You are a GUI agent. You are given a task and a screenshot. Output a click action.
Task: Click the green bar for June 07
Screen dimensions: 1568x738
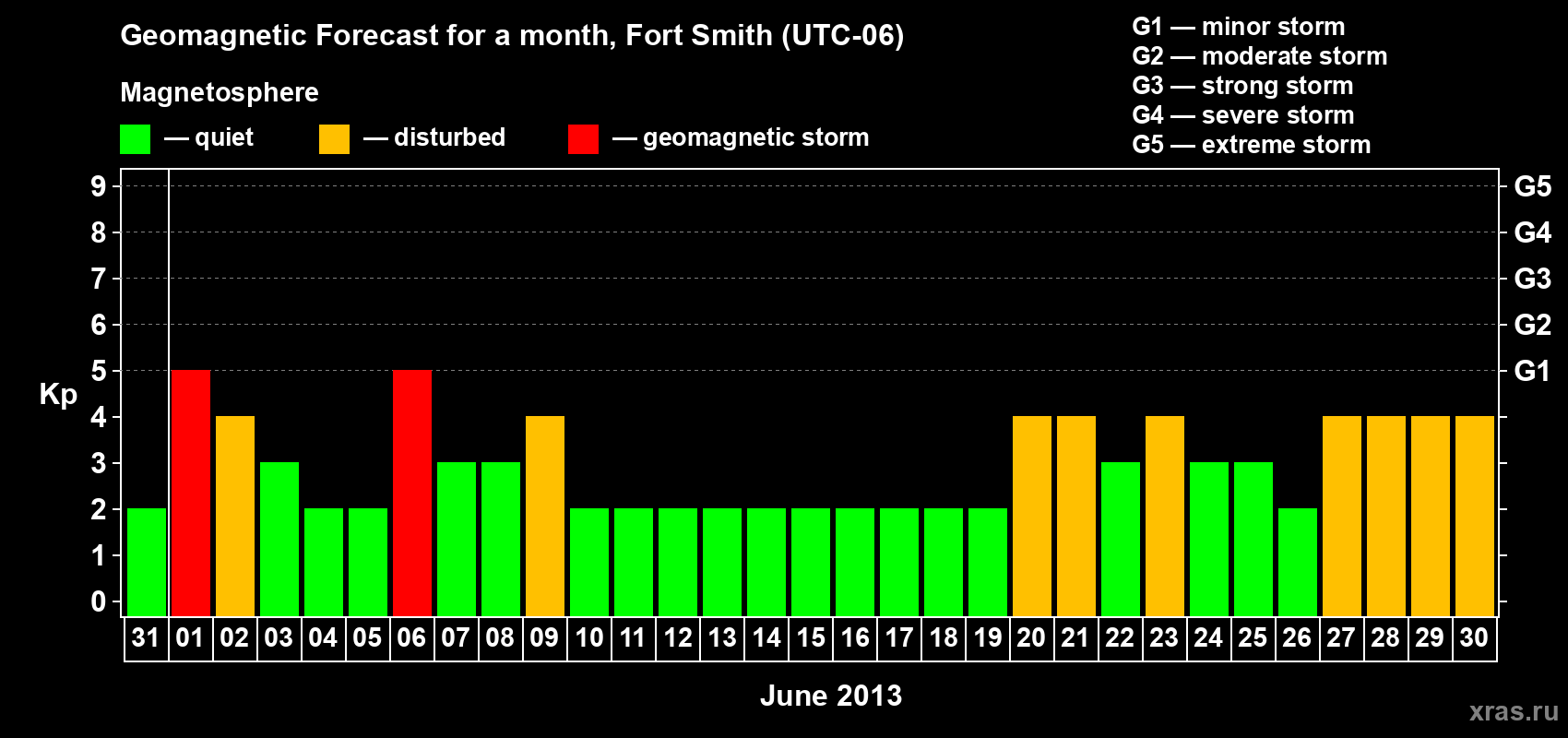(x=457, y=539)
